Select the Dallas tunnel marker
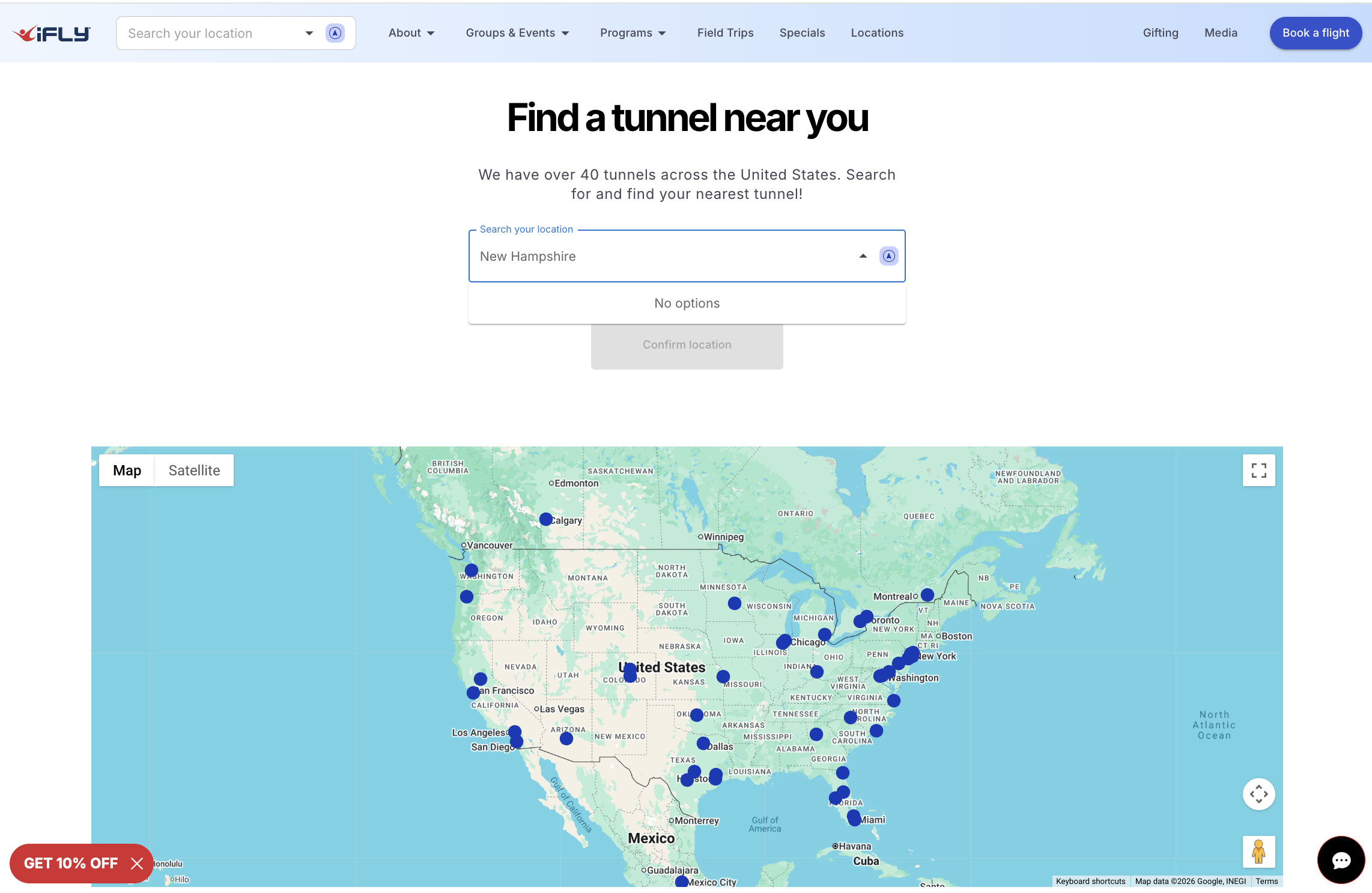The width and height of the screenshot is (1372, 893). coord(703,743)
